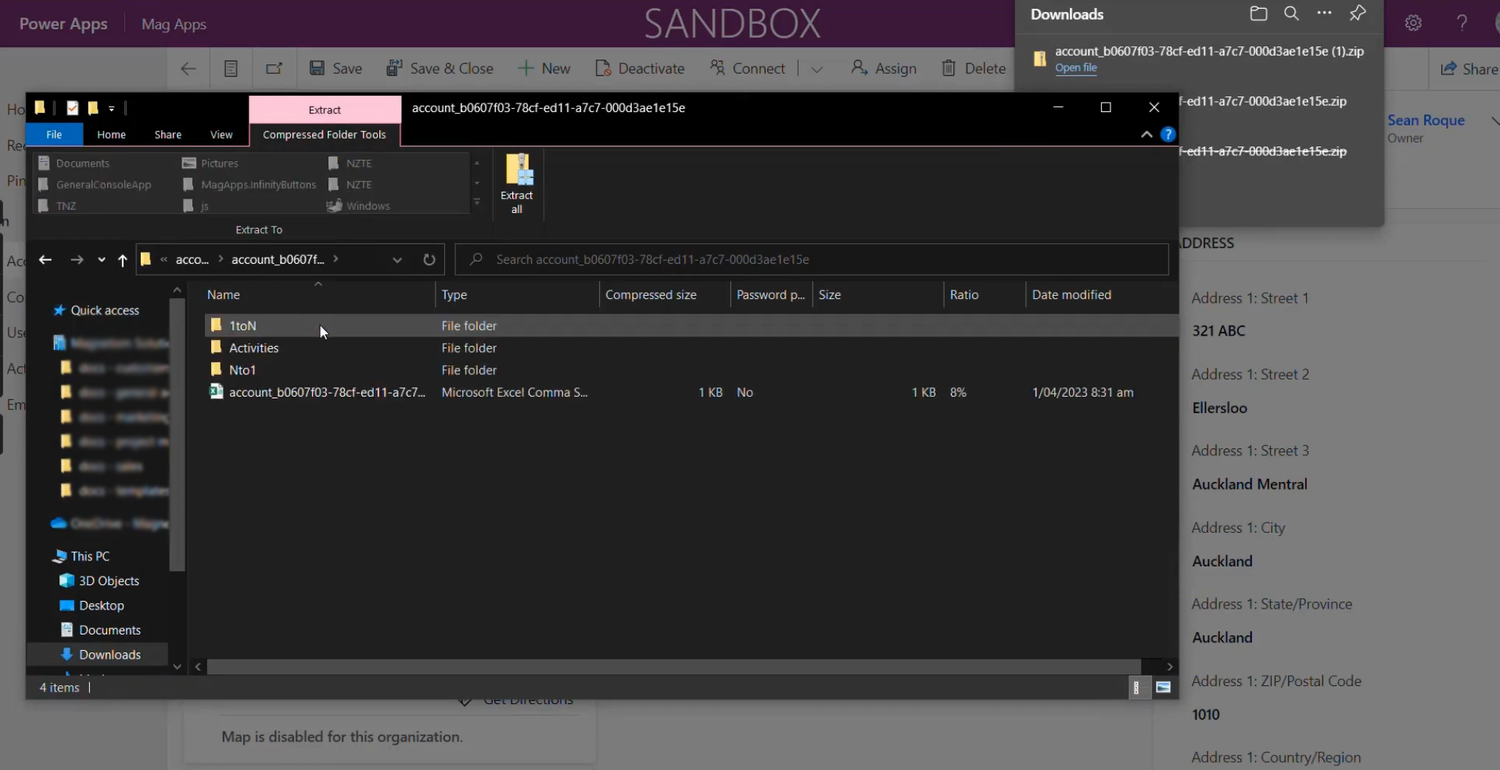Switch to the Share ribbon tab

pyautogui.click(x=168, y=135)
